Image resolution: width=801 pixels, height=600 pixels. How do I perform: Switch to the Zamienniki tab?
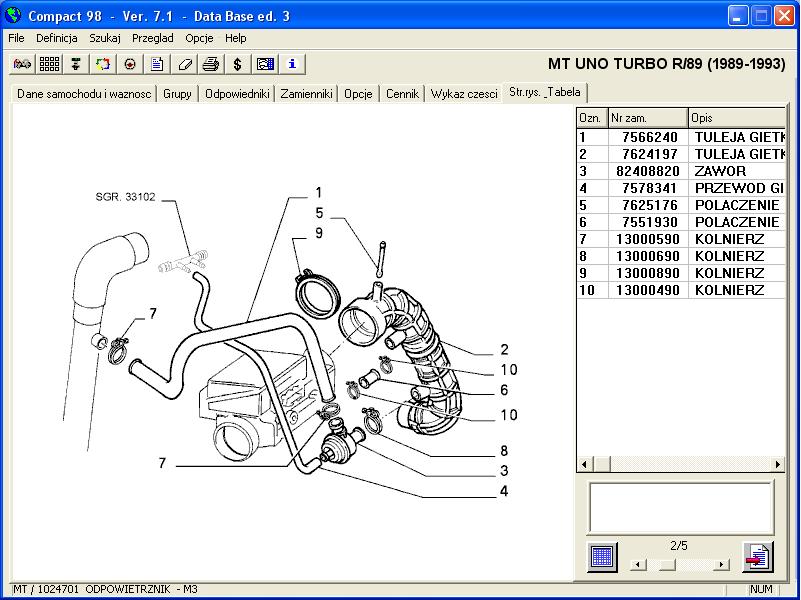click(x=306, y=94)
